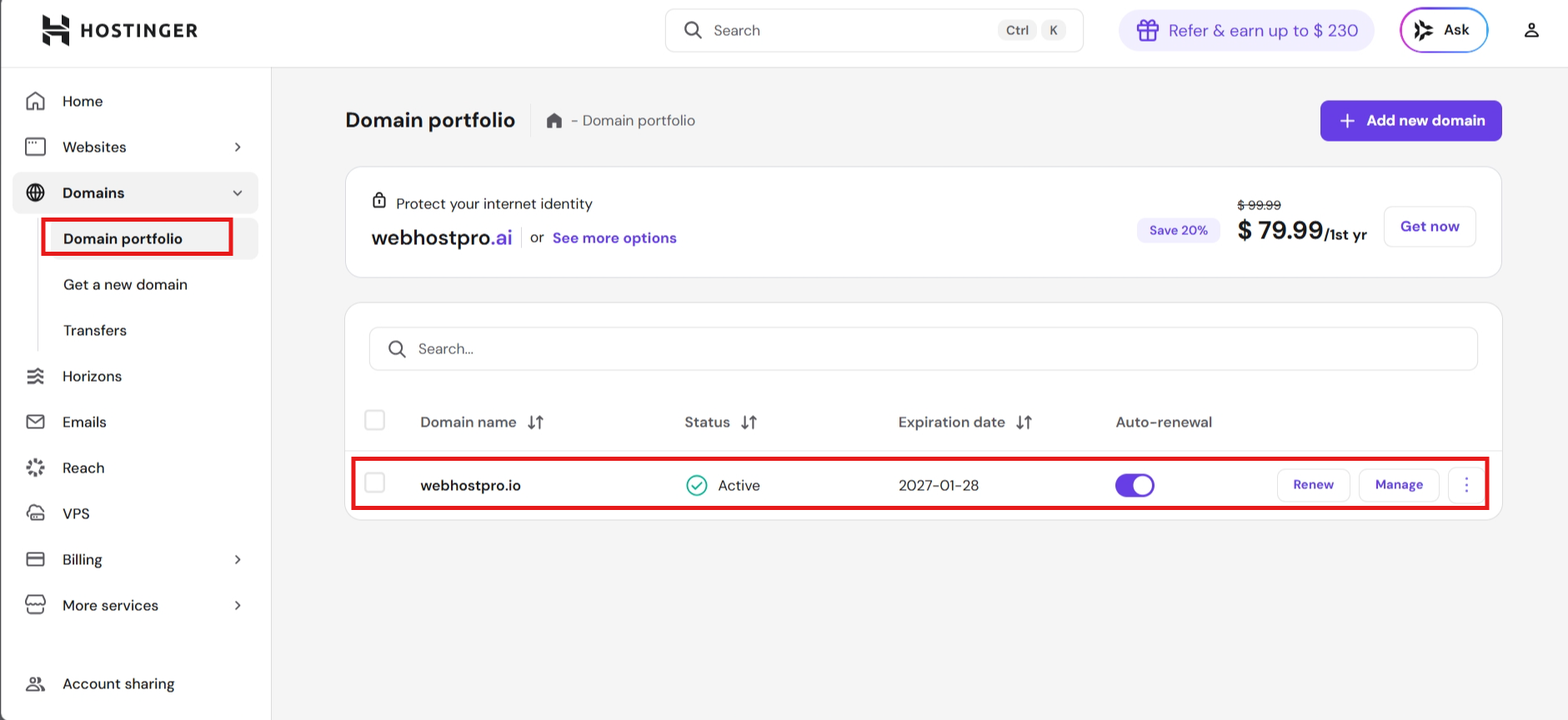Image resolution: width=1568 pixels, height=720 pixels.
Task: Click the Manage button for webhostpro.io
Action: (x=1399, y=485)
